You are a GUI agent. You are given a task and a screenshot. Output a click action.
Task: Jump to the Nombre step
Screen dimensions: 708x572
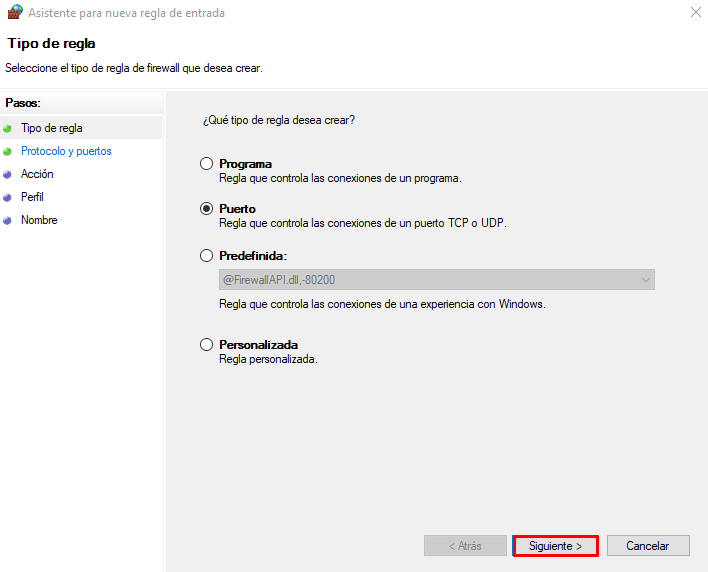(39, 220)
